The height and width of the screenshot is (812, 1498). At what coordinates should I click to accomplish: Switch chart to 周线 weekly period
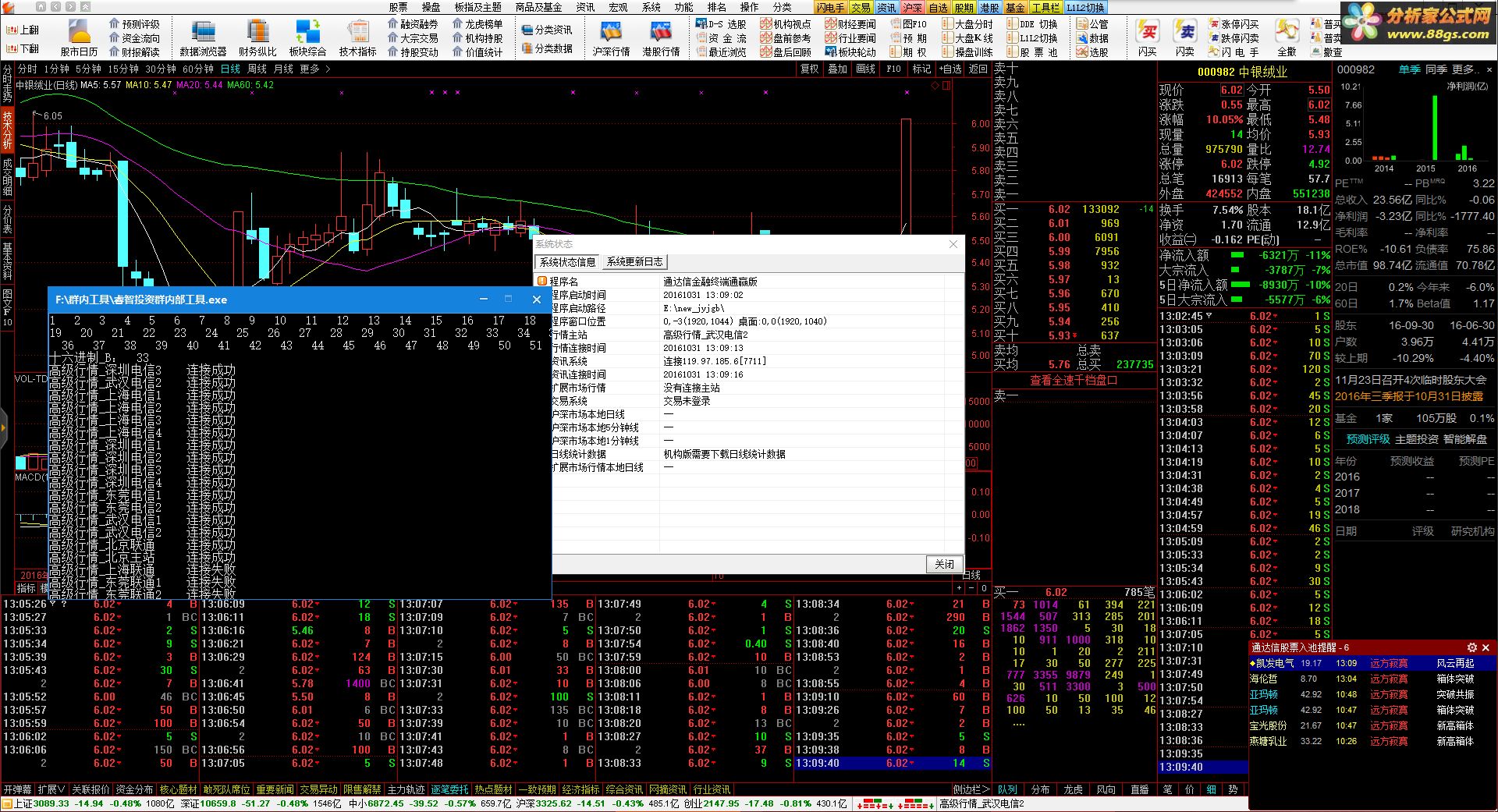(x=257, y=69)
